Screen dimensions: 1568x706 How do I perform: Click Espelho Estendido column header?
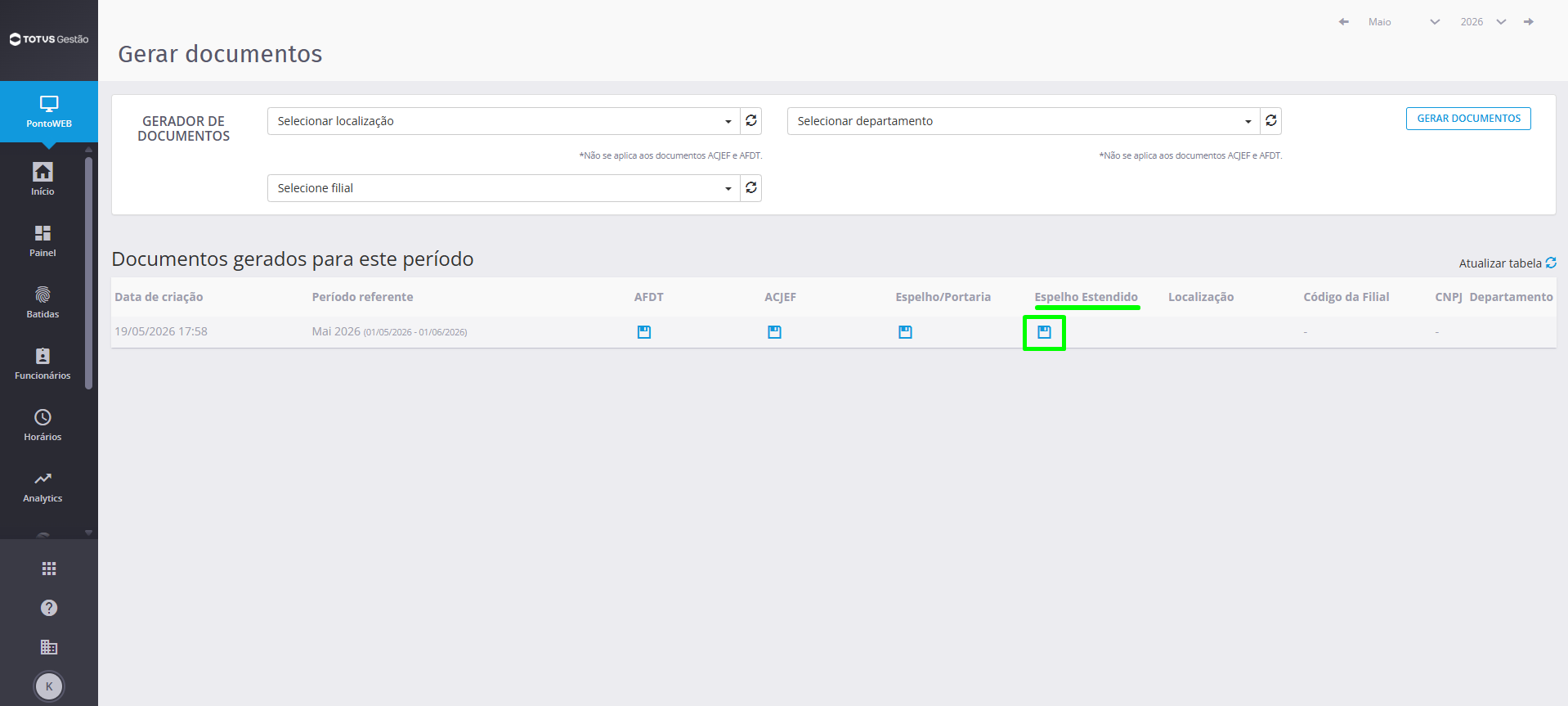(x=1086, y=297)
